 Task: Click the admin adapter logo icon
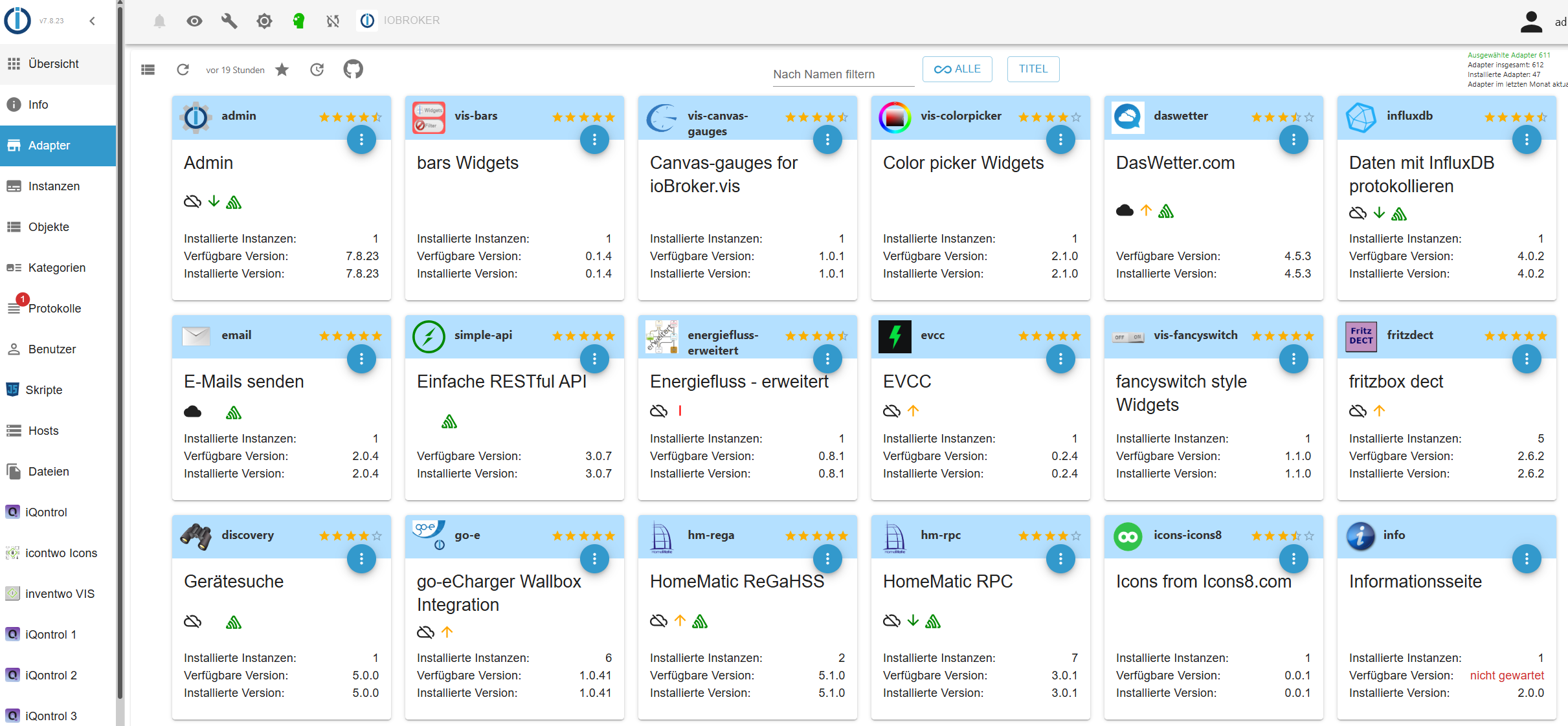click(196, 117)
